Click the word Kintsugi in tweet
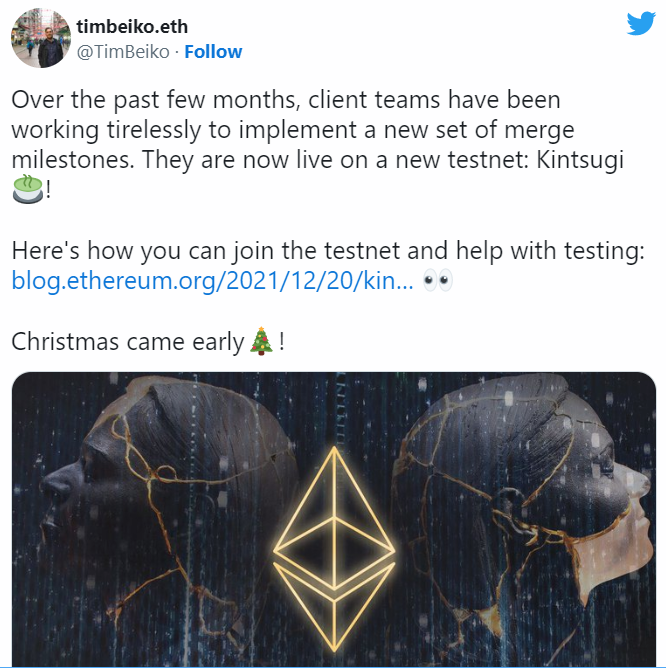The image size is (666, 668). (x=580, y=161)
